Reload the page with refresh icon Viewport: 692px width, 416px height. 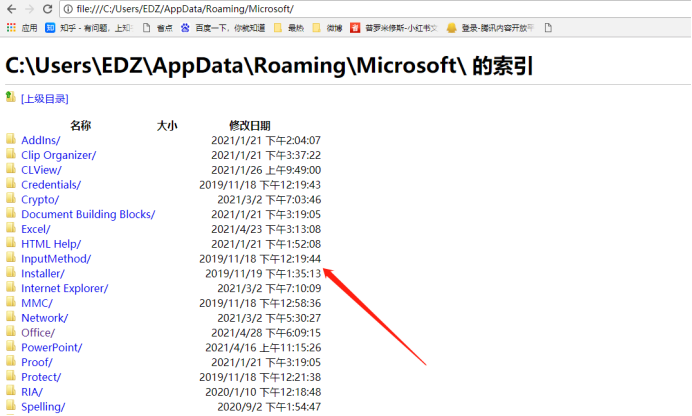[x=48, y=9]
